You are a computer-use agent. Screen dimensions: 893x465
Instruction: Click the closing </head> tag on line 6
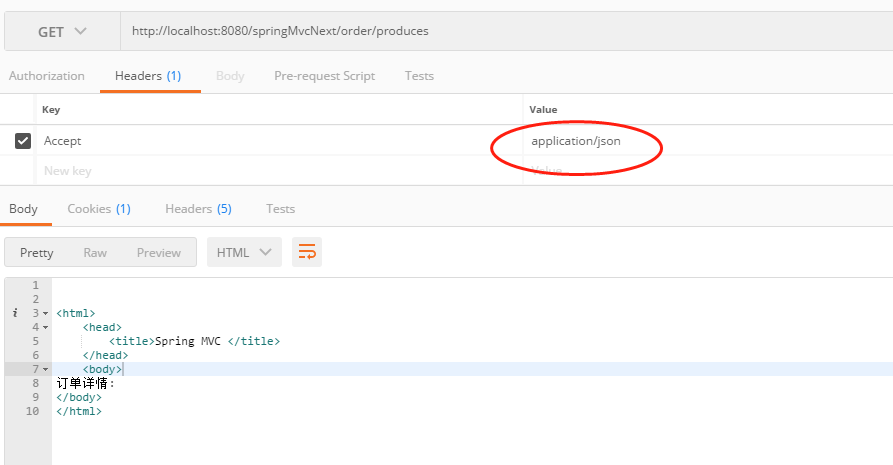coord(105,356)
